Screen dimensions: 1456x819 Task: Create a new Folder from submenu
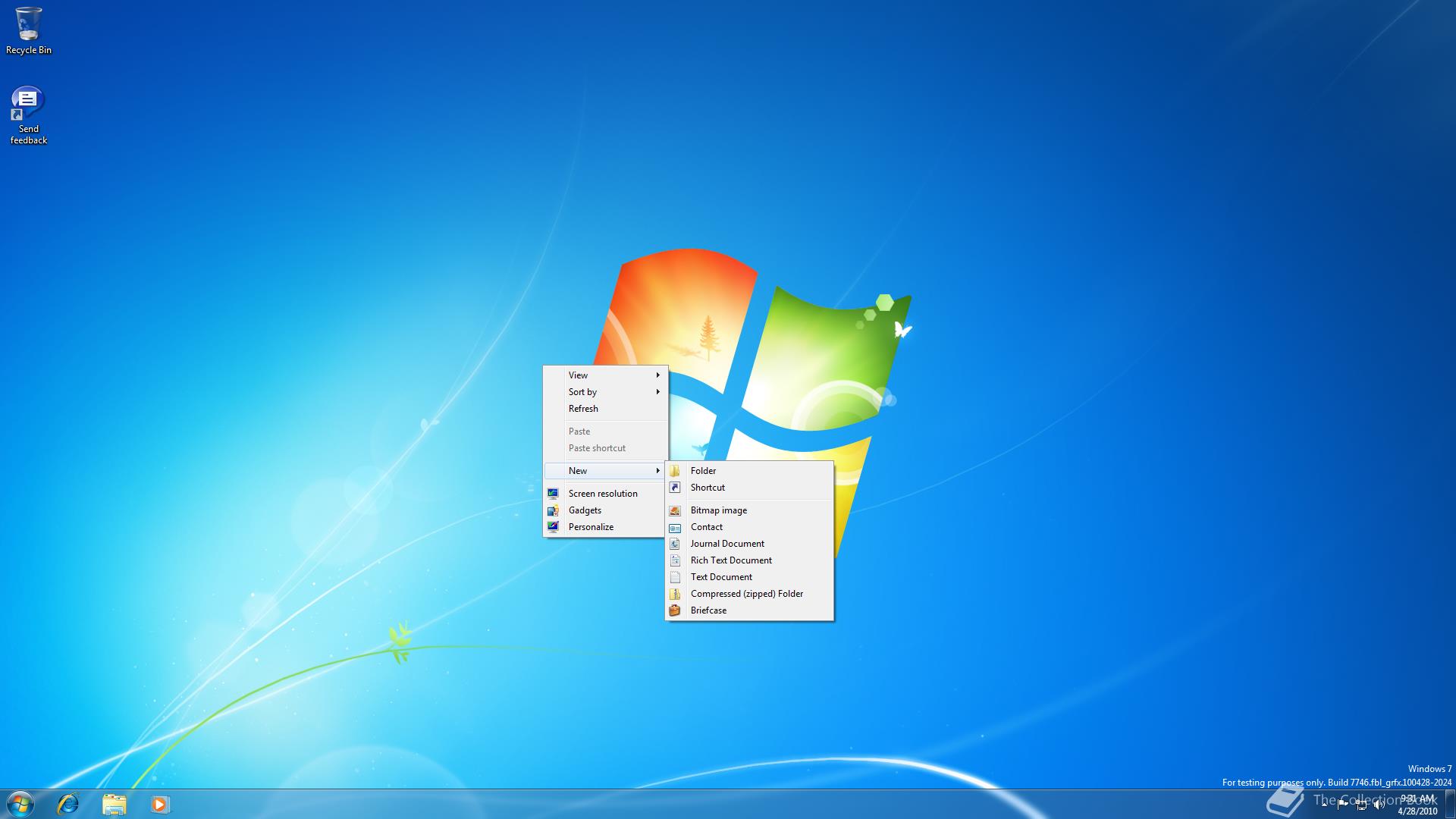[749, 471]
